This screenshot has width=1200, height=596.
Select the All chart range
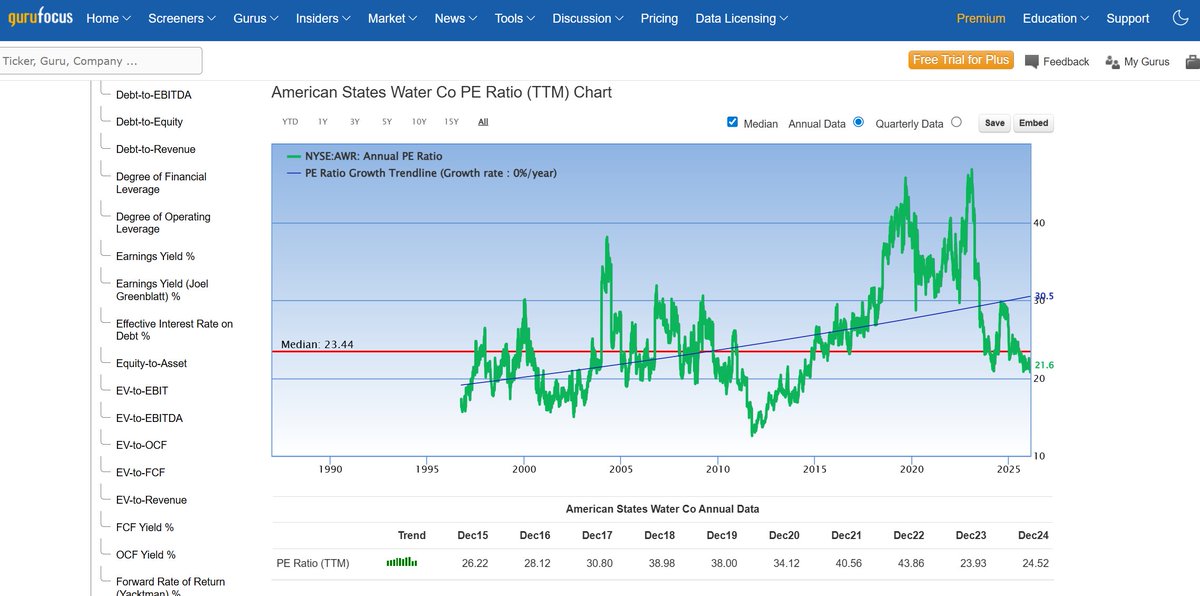click(x=483, y=122)
